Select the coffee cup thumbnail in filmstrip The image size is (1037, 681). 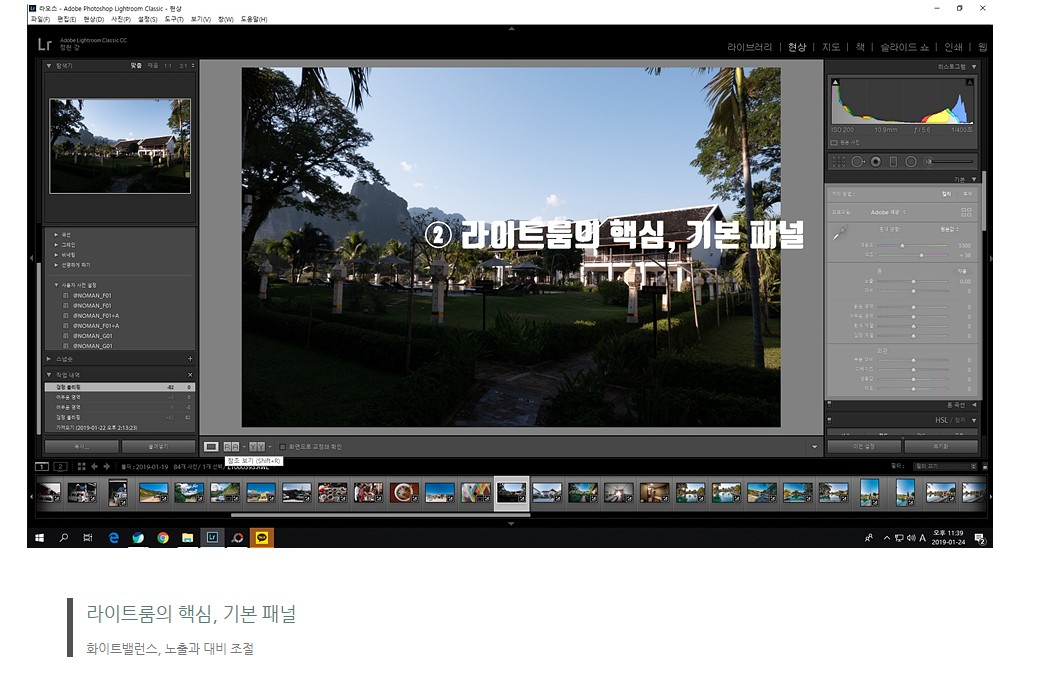(404, 493)
